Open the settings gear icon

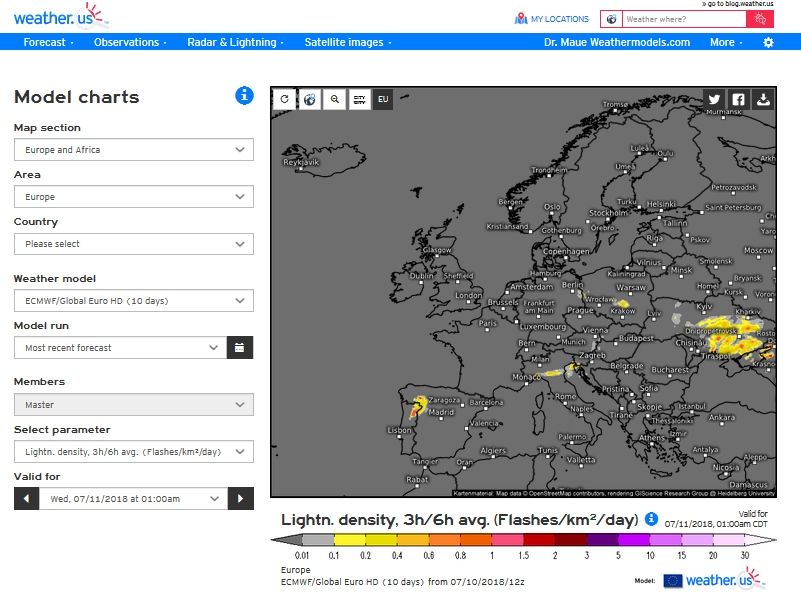(x=768, y=42)
